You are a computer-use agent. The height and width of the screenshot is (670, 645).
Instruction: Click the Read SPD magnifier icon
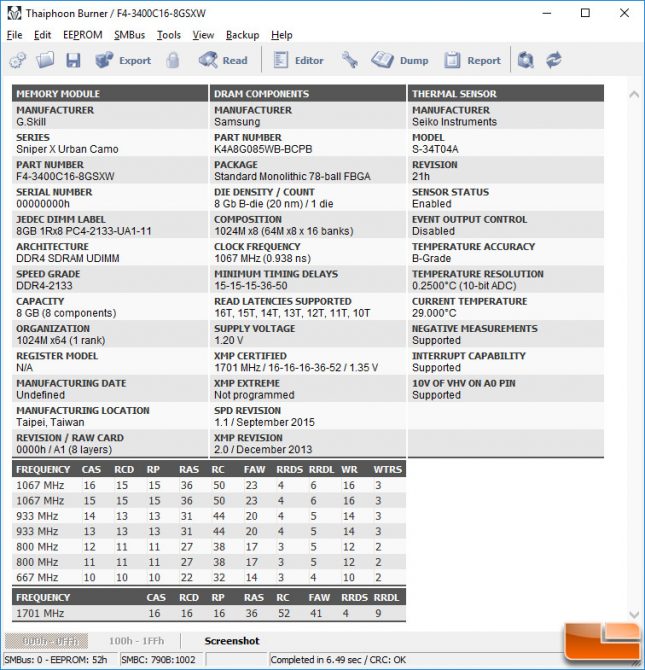(208, 60)
